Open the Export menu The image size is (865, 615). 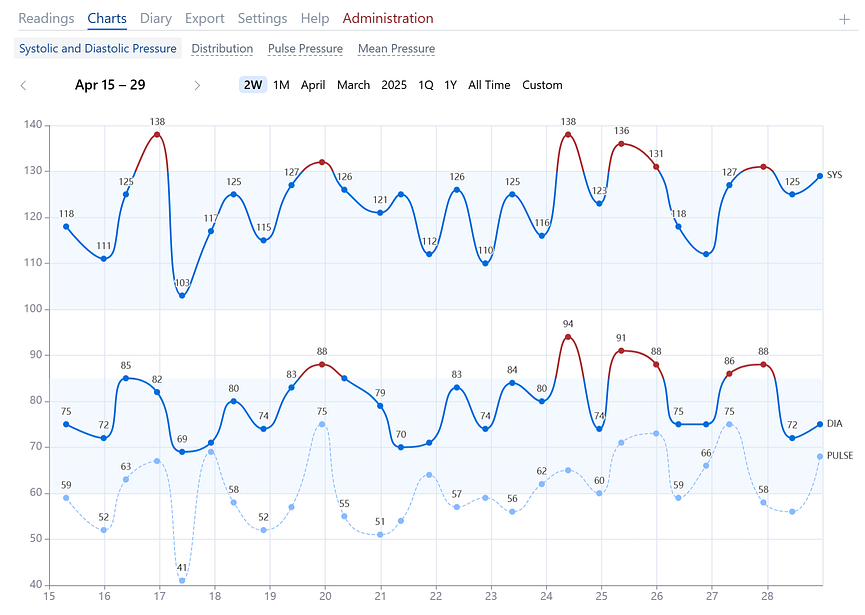pyautogui.click(x=204, y=18)
